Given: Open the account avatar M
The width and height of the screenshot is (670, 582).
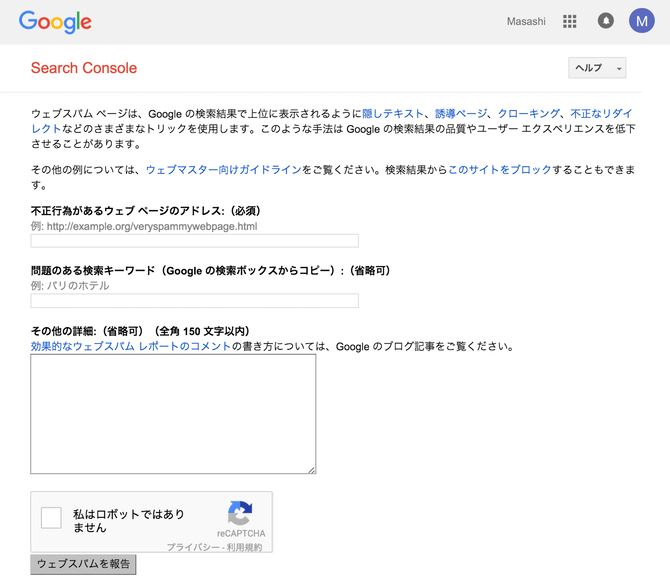Looking at the screenshot, I should tap(641, 21).
